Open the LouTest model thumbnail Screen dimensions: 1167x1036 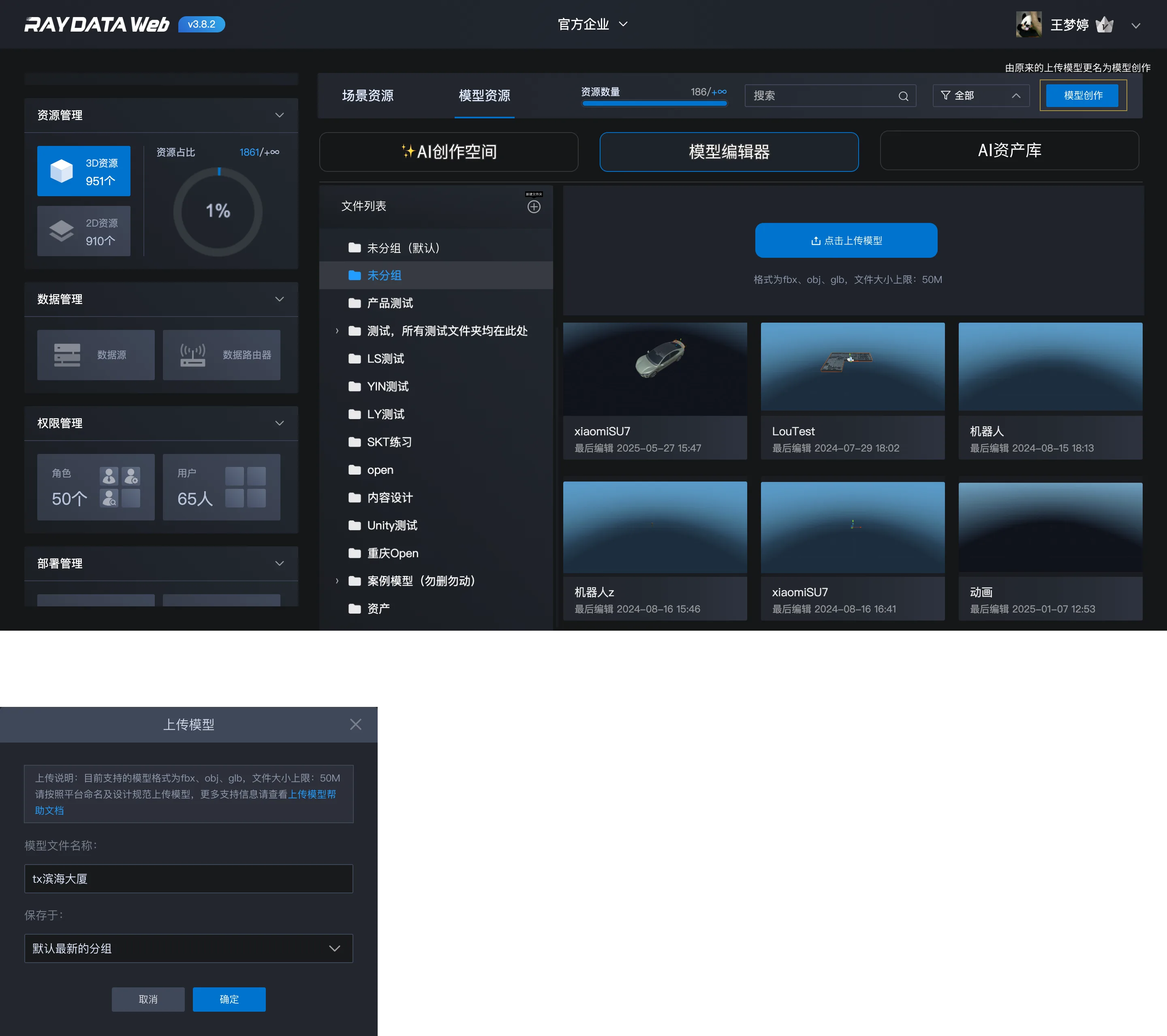853,367
